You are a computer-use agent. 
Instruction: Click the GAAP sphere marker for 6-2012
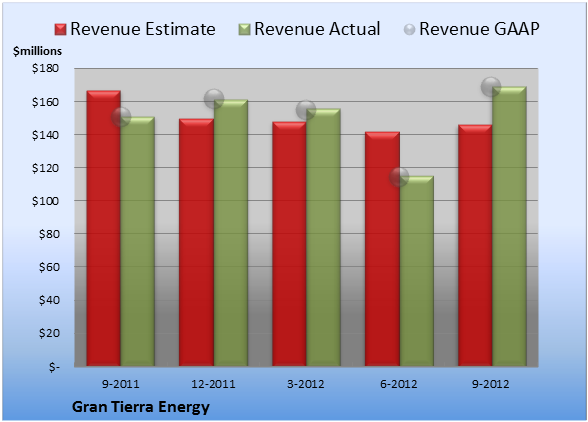[399, 177]
